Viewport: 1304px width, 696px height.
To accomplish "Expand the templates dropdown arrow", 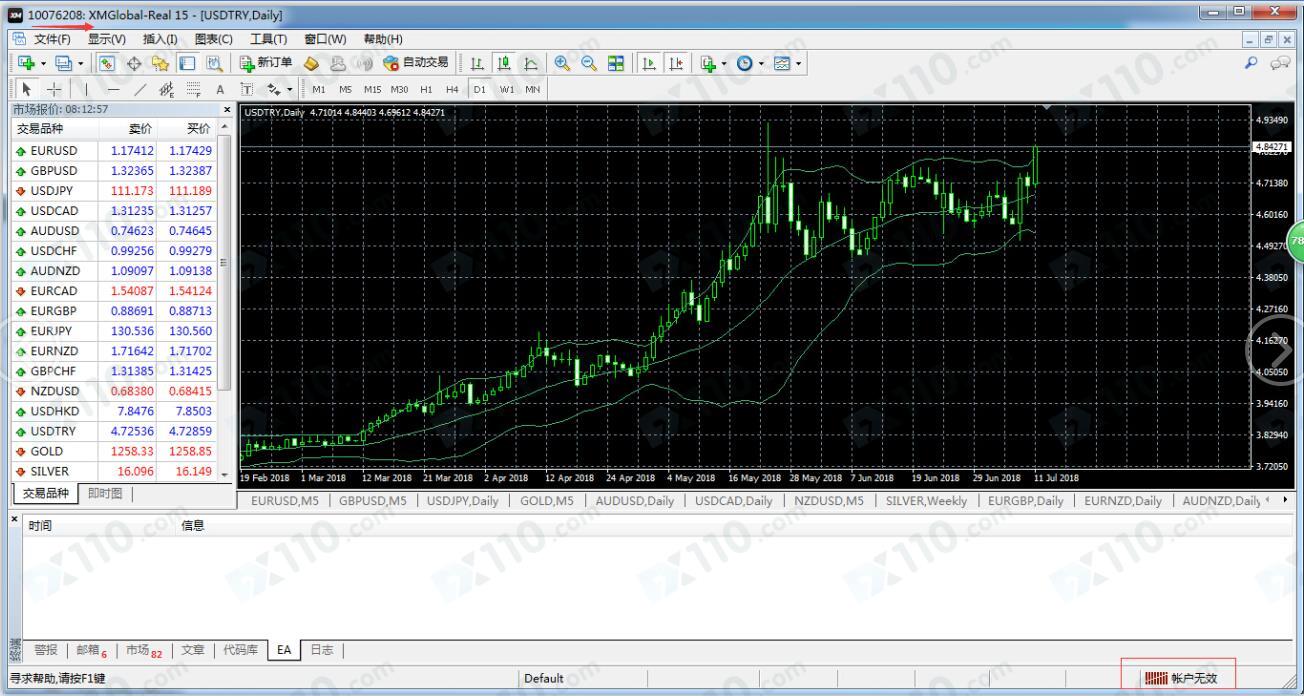I will click(798, 63).
